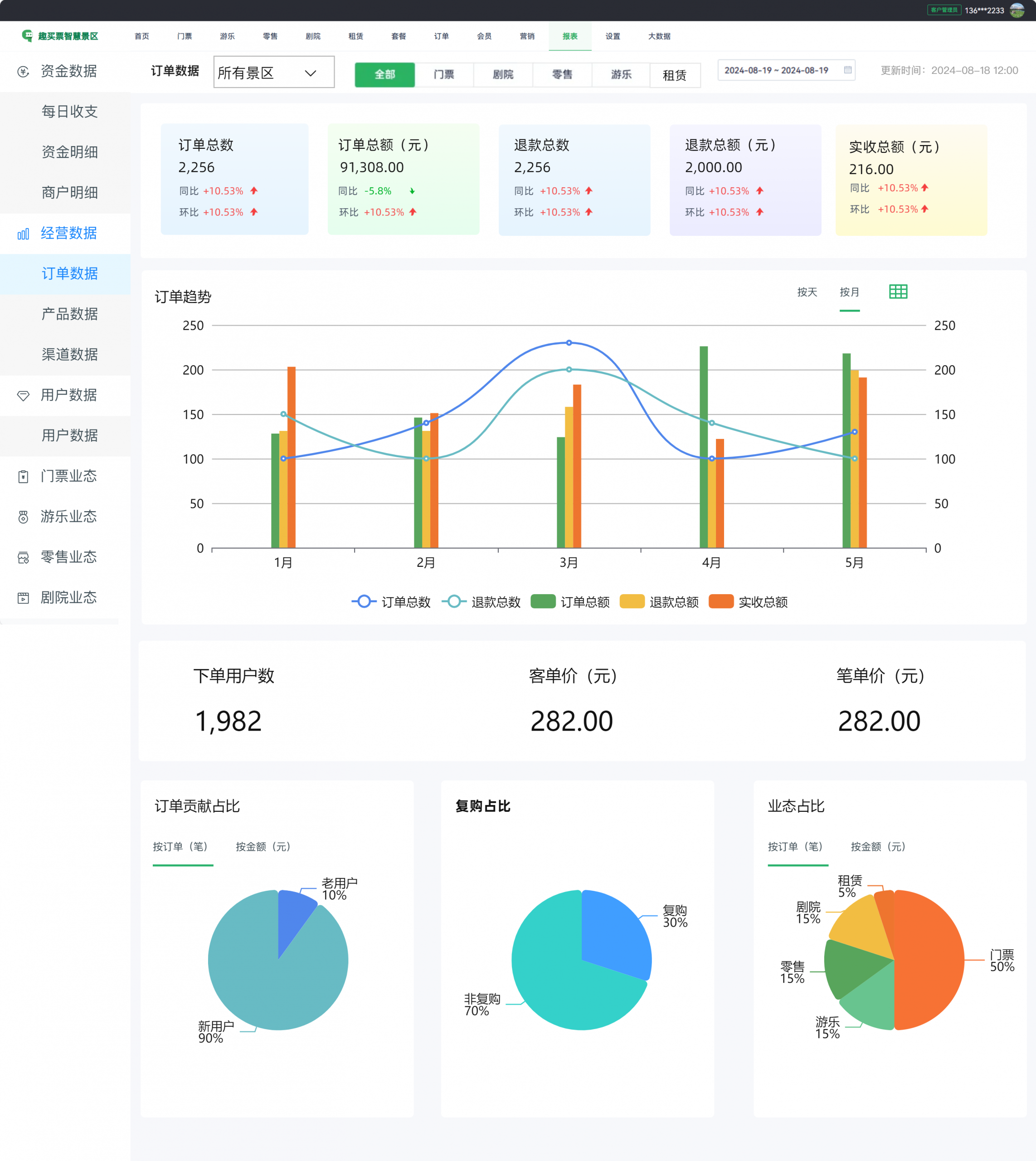This screenshot has height=1161, width=1036.
Task: Open calendar icon in date range field
Action: [x=847, y=70]
